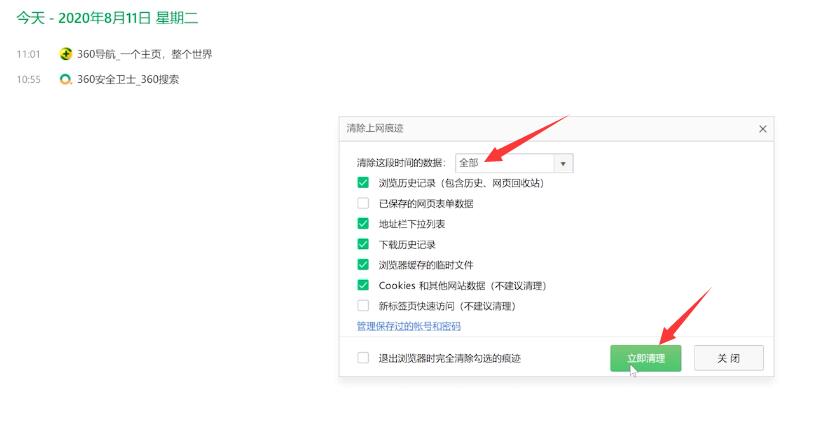821x432 pixels.
Task: Click the dropdown arrow next to 全部
Action: tap(563, 163)
